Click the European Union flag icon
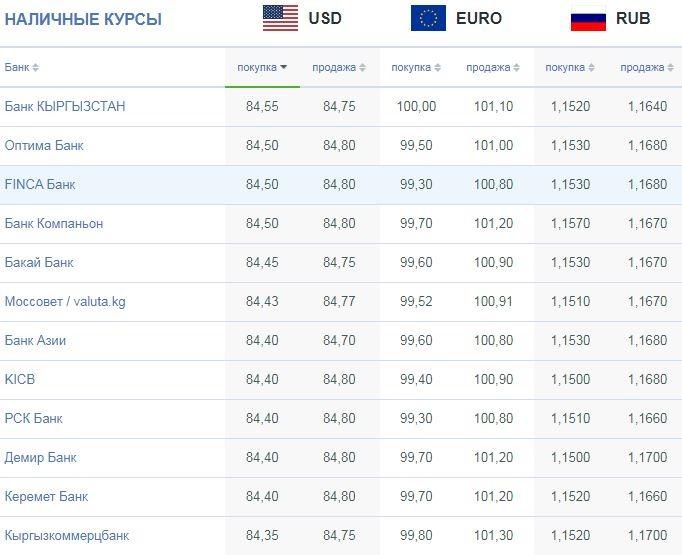 pos(428,18)
